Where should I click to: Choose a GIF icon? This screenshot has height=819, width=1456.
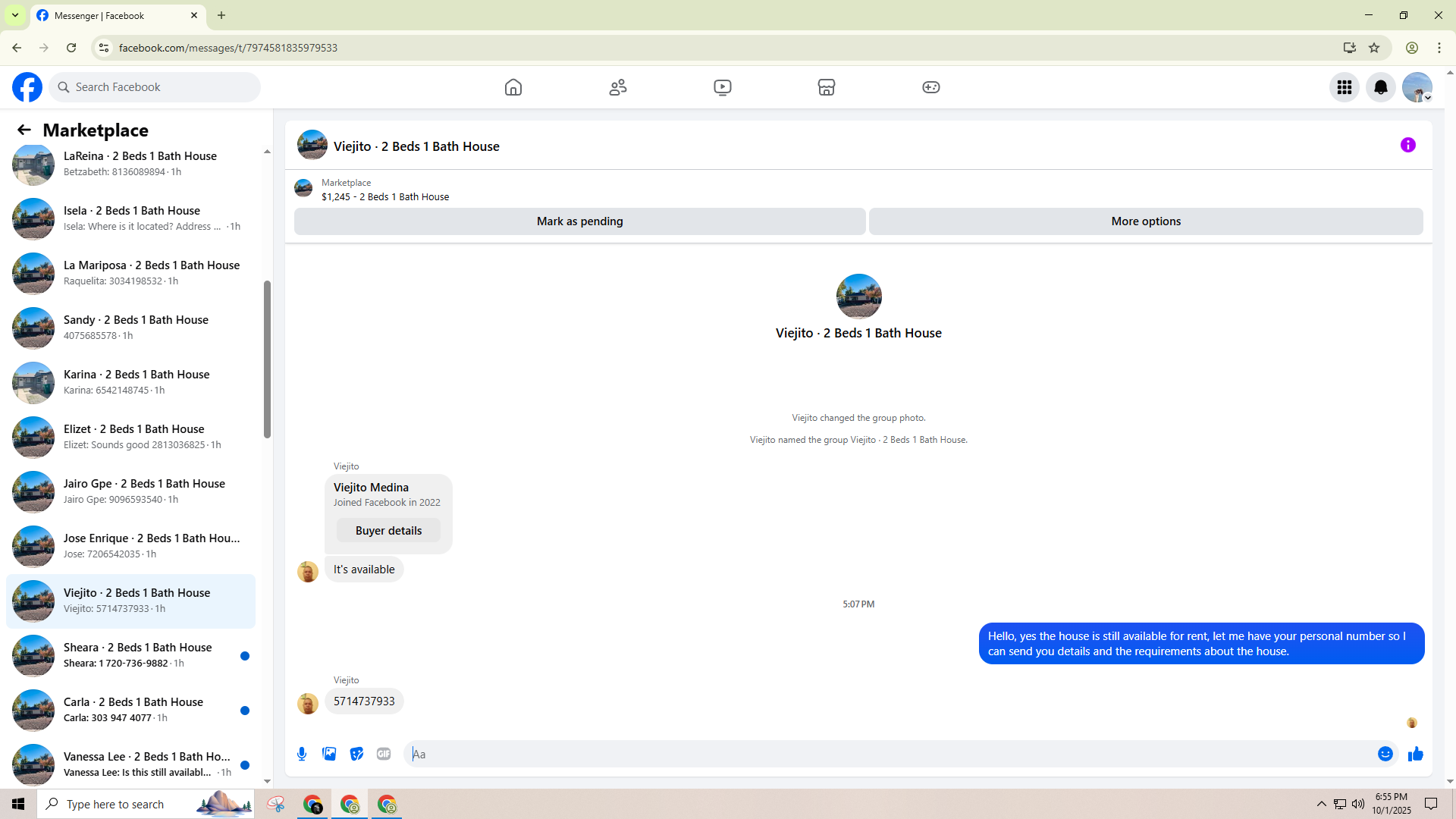[384, 754]
